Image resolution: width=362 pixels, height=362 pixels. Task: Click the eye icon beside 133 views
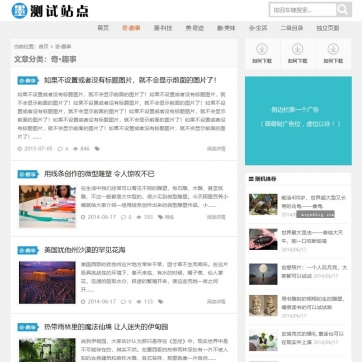139,302
